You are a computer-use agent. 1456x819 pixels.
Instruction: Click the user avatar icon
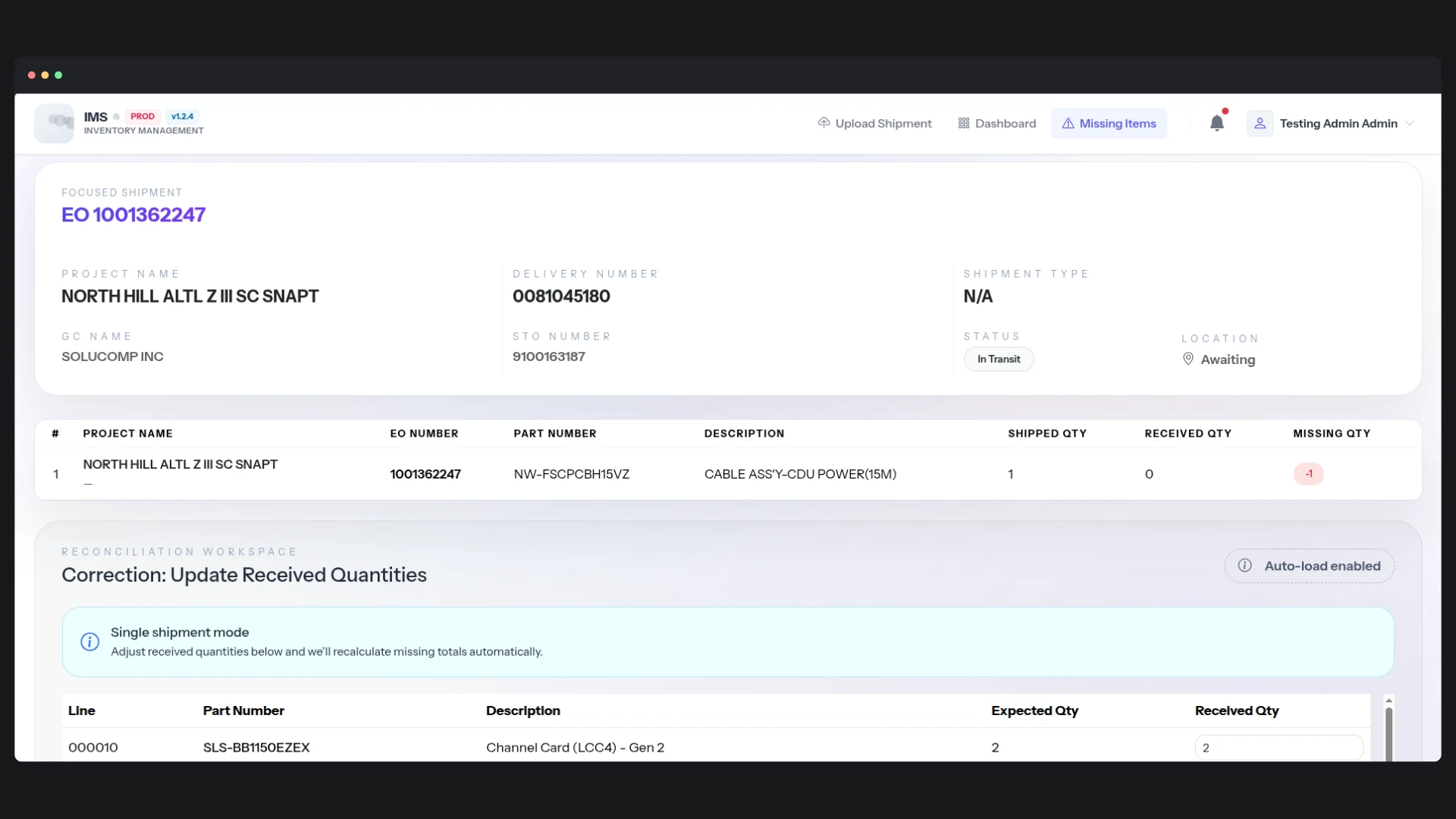(1260, 124)
